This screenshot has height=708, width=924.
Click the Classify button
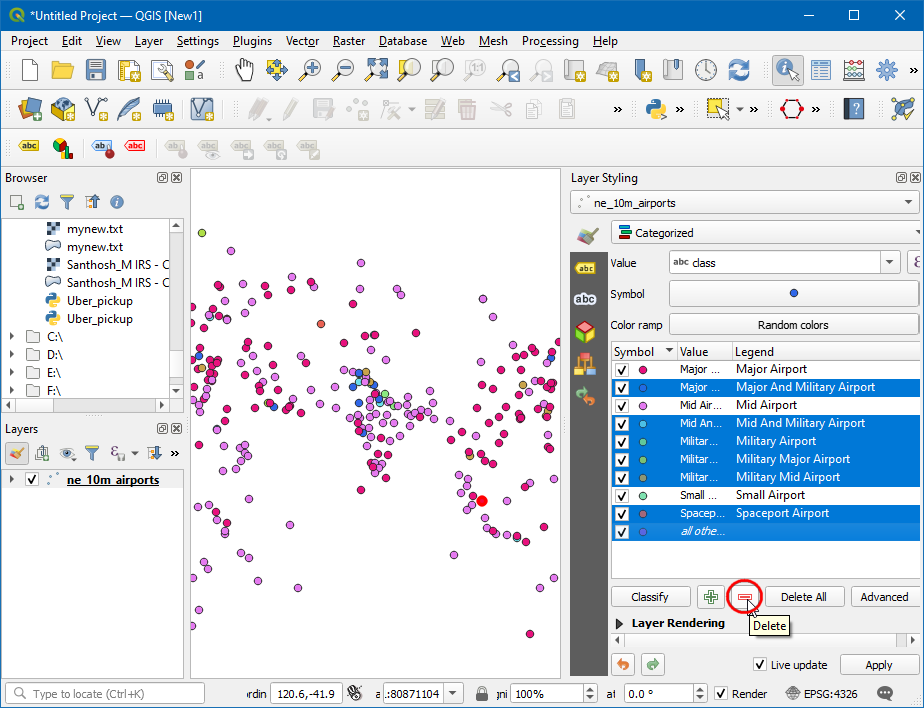tap(650, 597)
